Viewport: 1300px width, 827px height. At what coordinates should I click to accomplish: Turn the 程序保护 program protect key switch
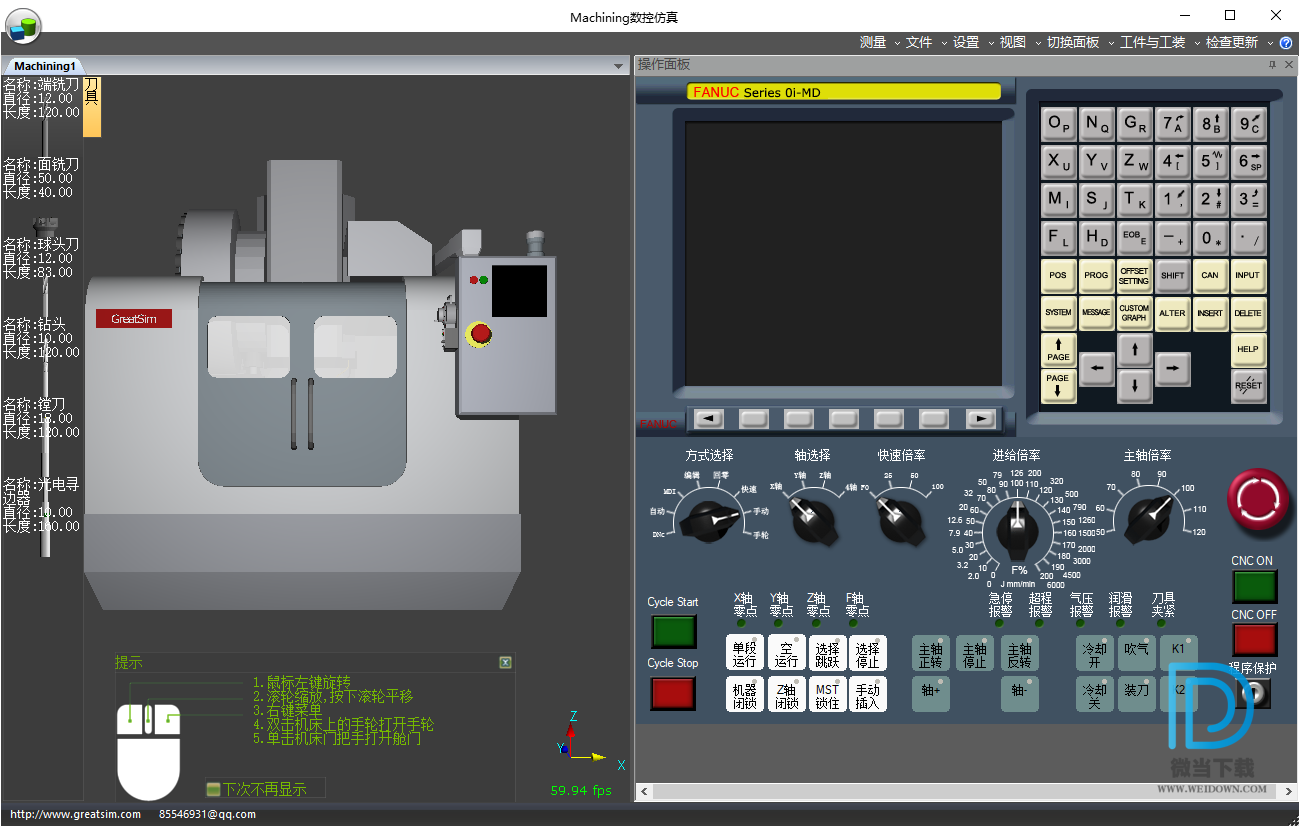click(1254, 693)
